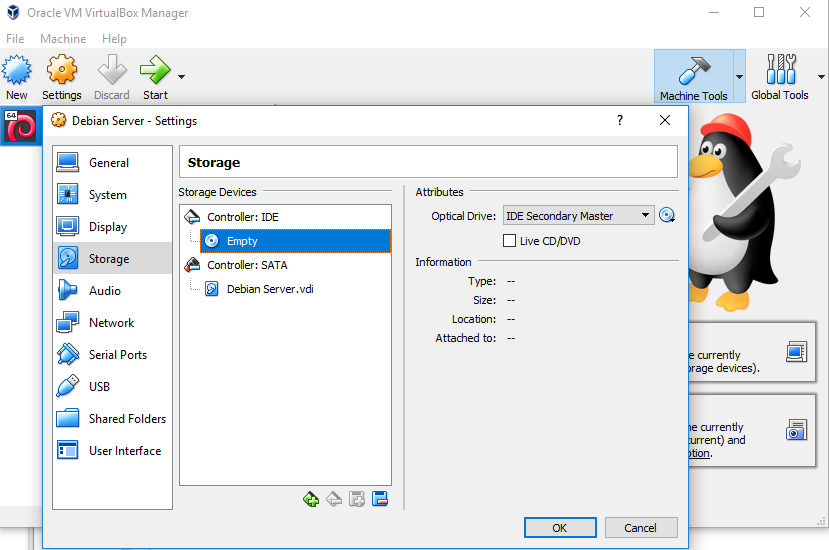Click the Snapshots tool icon in background window
The image size is (829, 550).
point(796,430)
